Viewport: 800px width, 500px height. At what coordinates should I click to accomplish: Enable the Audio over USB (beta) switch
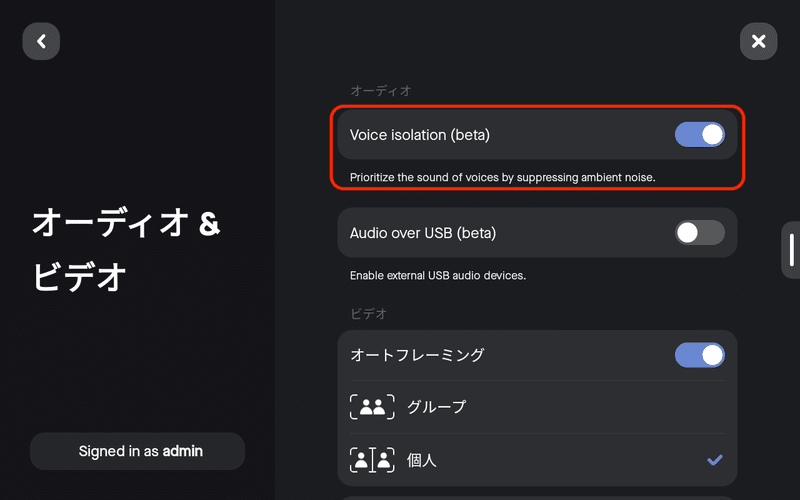699,233
